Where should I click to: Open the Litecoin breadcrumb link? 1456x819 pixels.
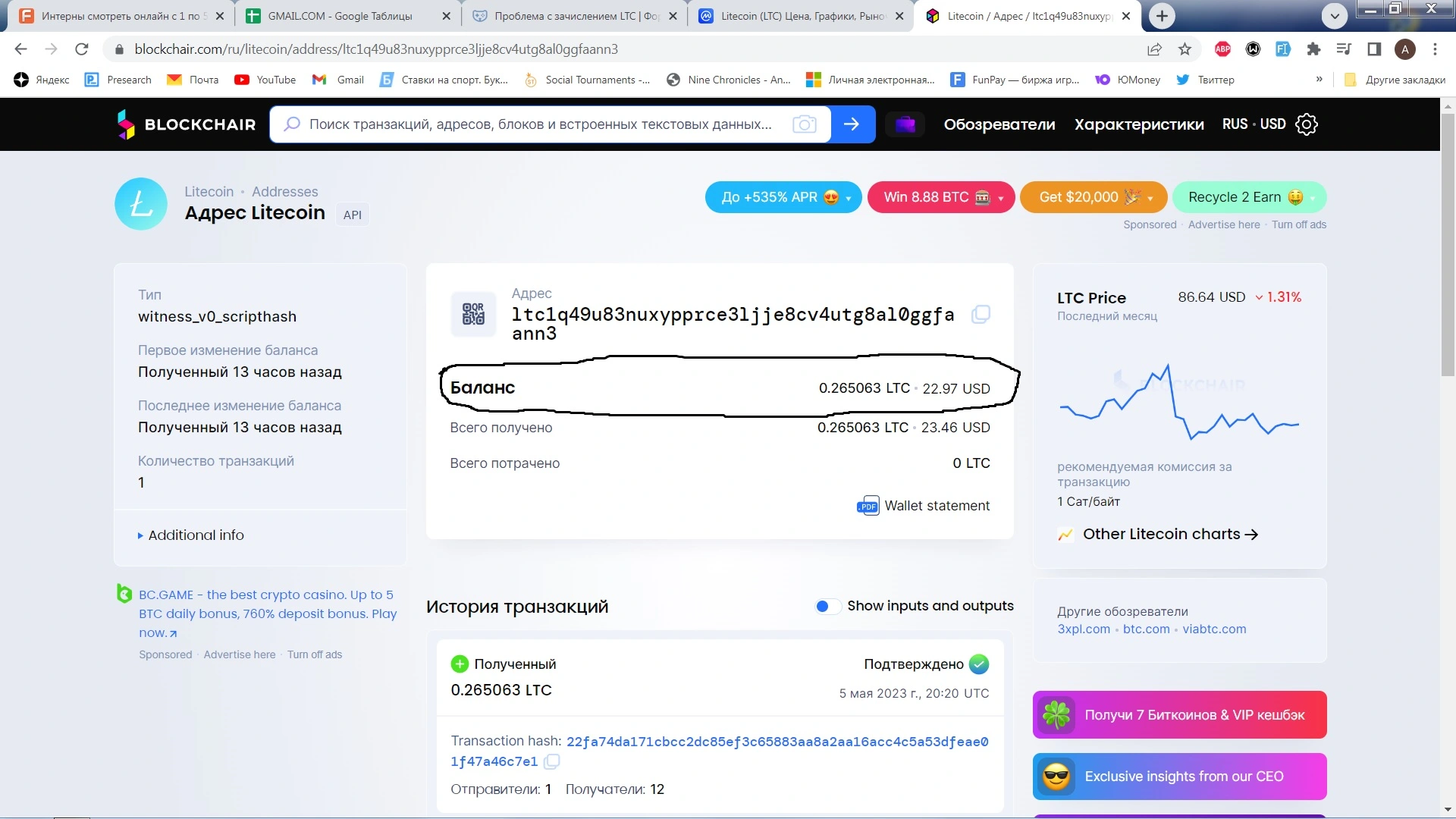209,192
